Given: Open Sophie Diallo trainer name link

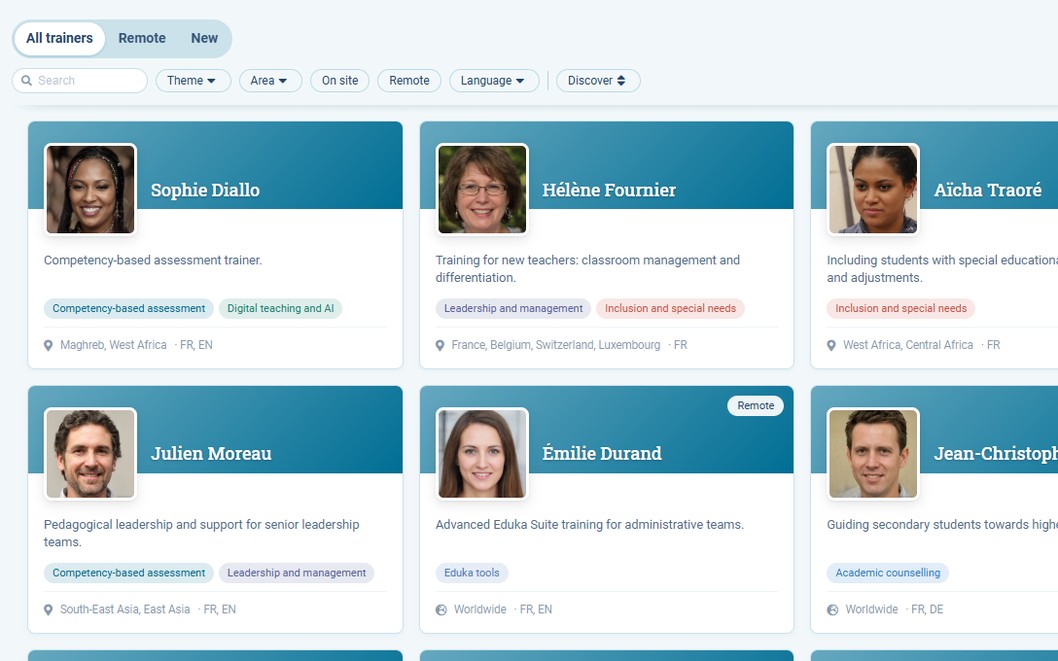Looking at the screenshot, I should point(205,190).
